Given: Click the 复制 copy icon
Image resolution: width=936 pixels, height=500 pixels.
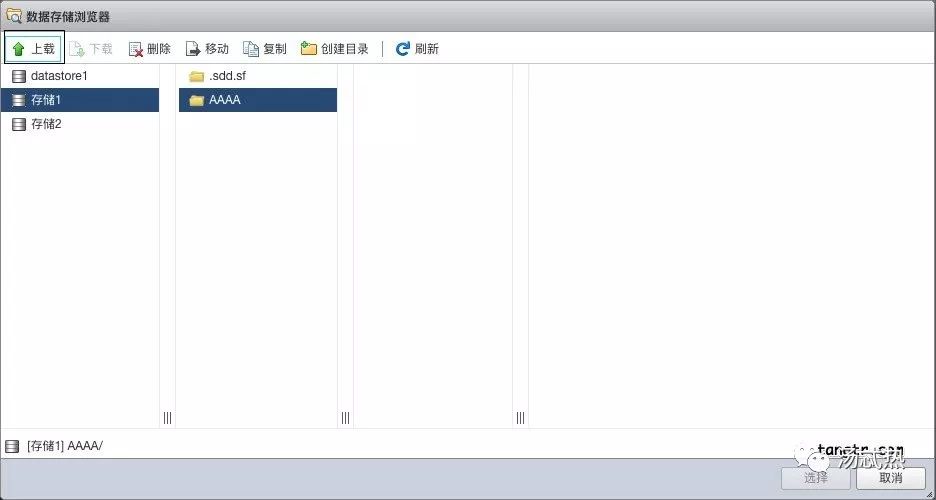Looking at the screenshot, I should [251, 49].
